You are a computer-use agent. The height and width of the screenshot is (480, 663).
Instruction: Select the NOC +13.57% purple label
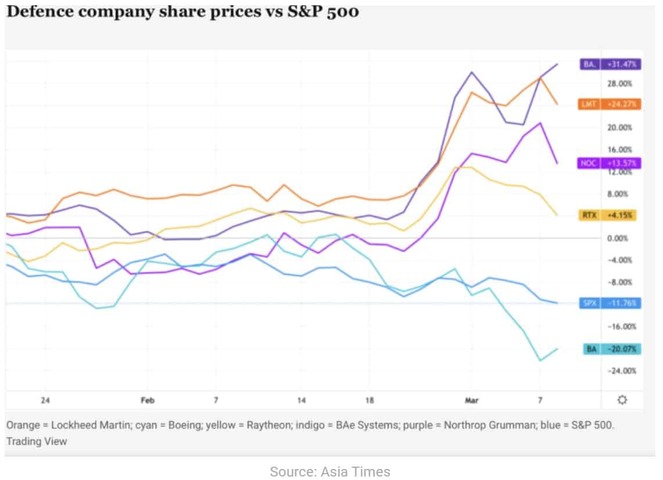pyautogui.click(x=609, y=163)
